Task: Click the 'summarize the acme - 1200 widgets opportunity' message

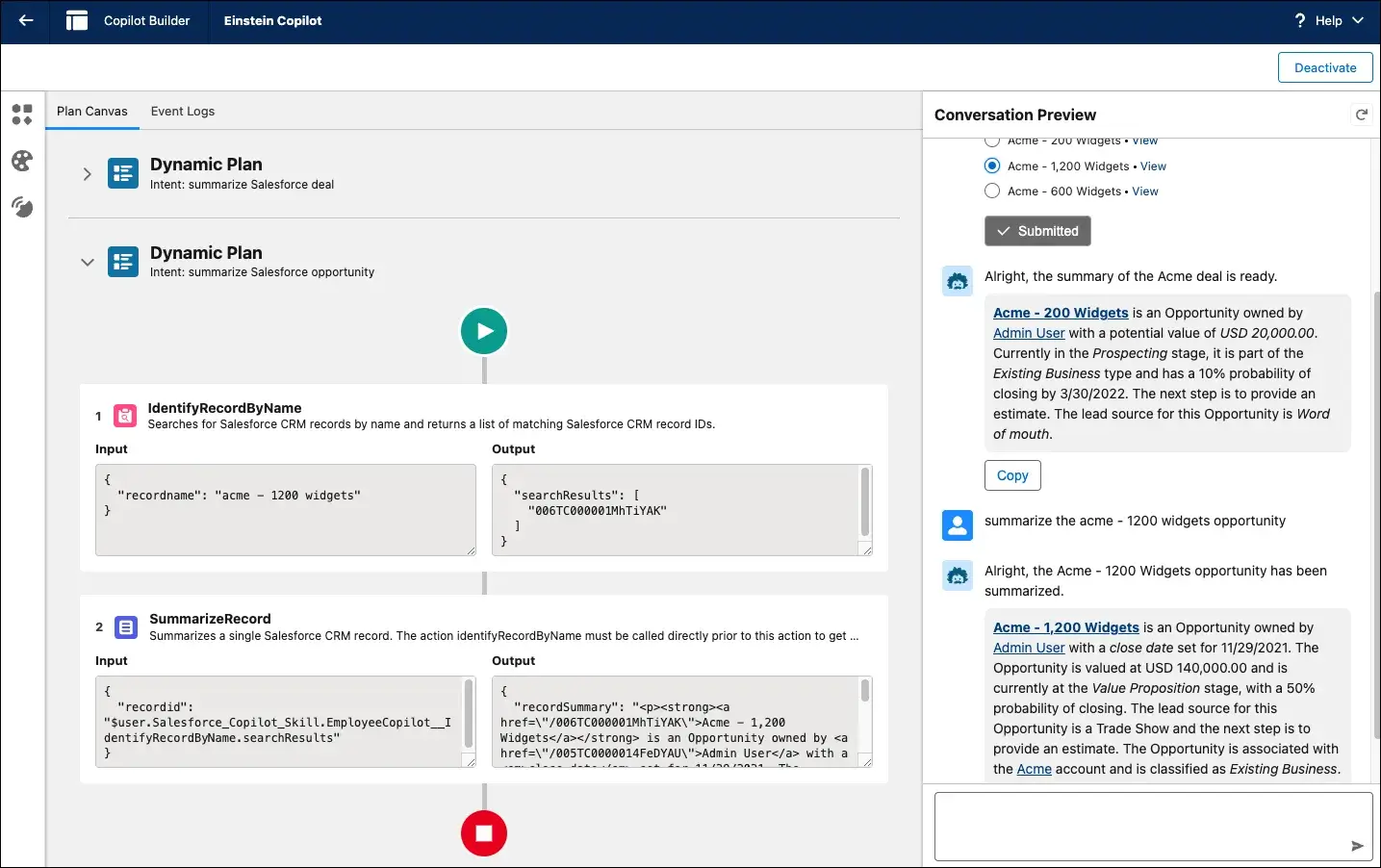Action: coord(1135,521)
